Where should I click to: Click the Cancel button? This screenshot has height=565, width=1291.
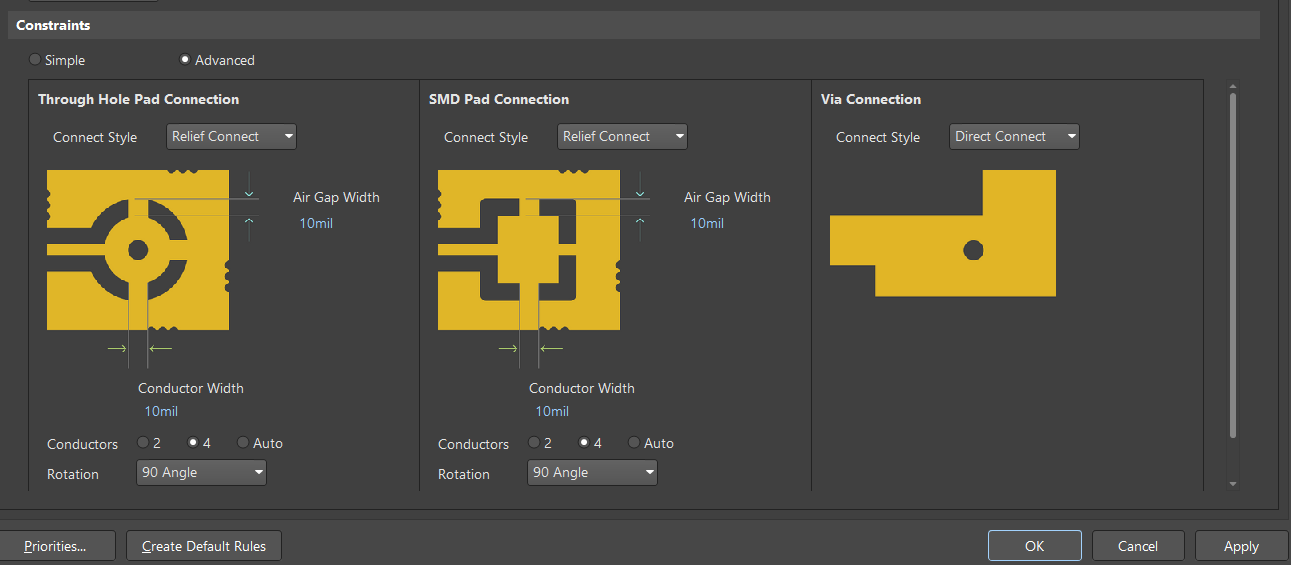click(x=1138, y=546)
